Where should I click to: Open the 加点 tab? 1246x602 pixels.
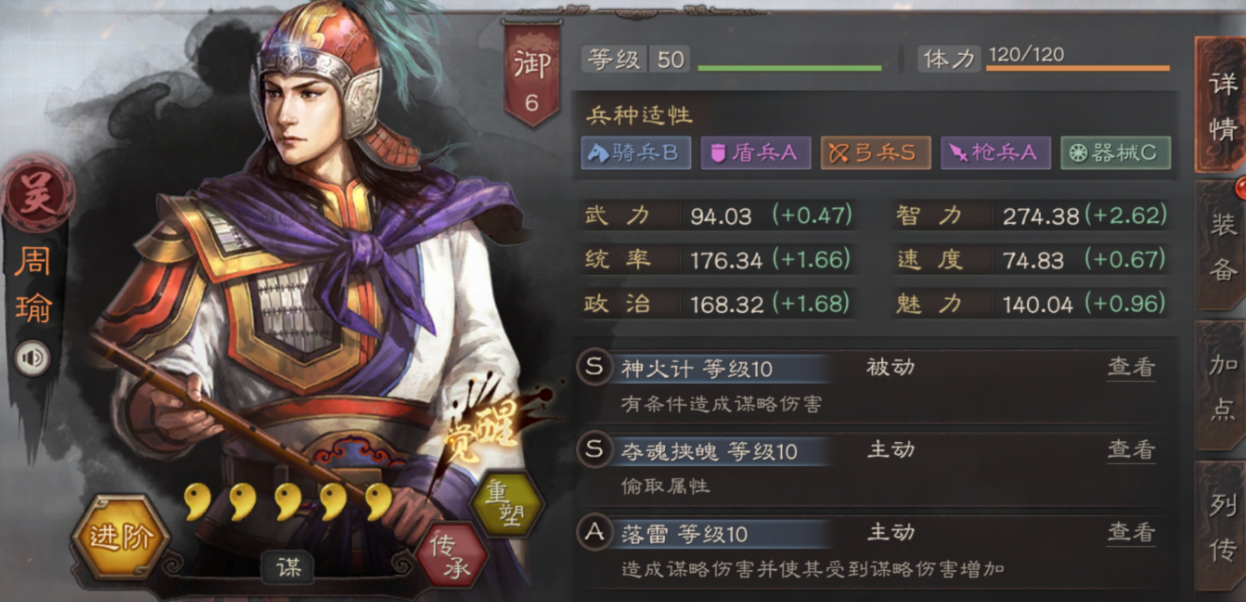pos(1220,388)
